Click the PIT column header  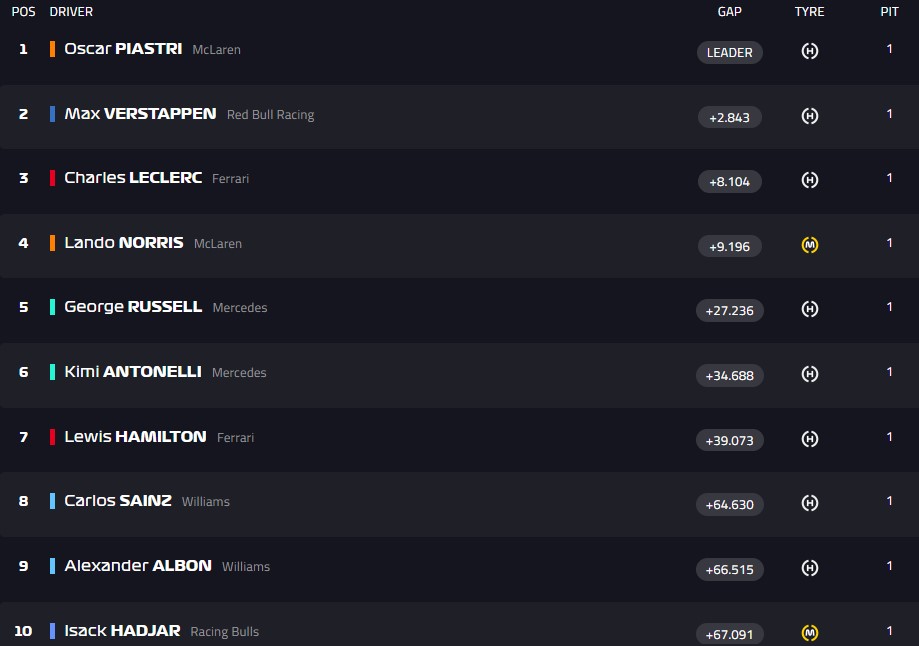click(889, 12)
